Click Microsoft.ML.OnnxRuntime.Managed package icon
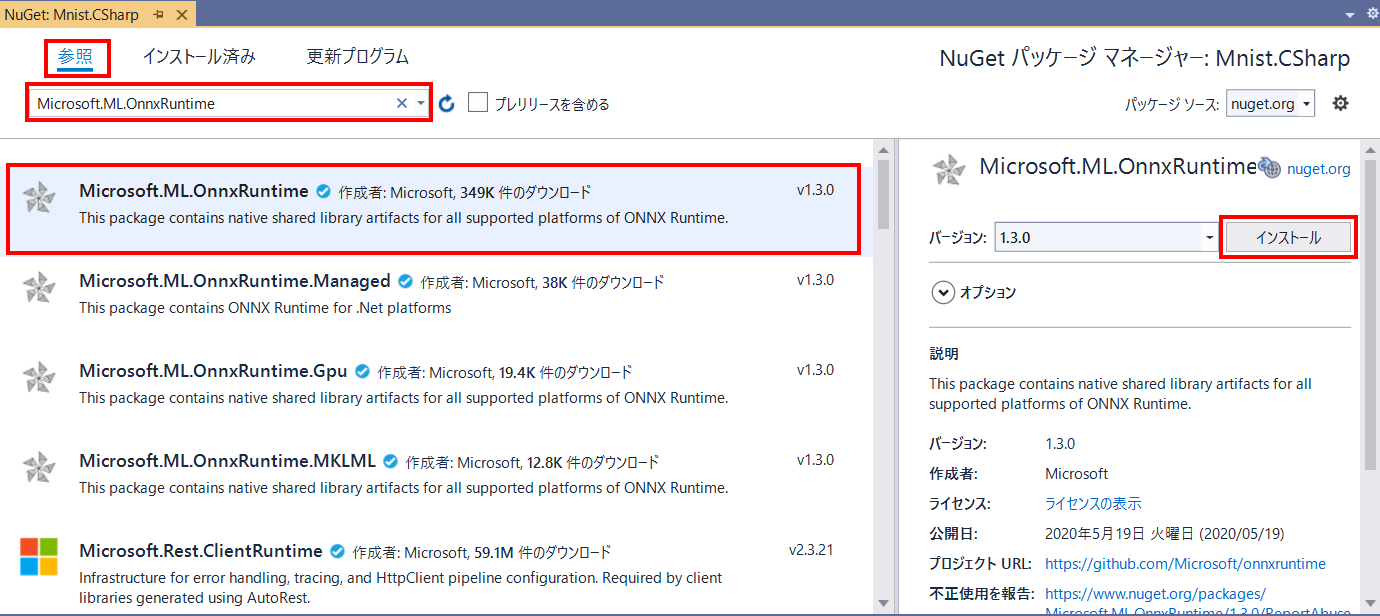The image size is (1380, 616). [x=39, y=288]
